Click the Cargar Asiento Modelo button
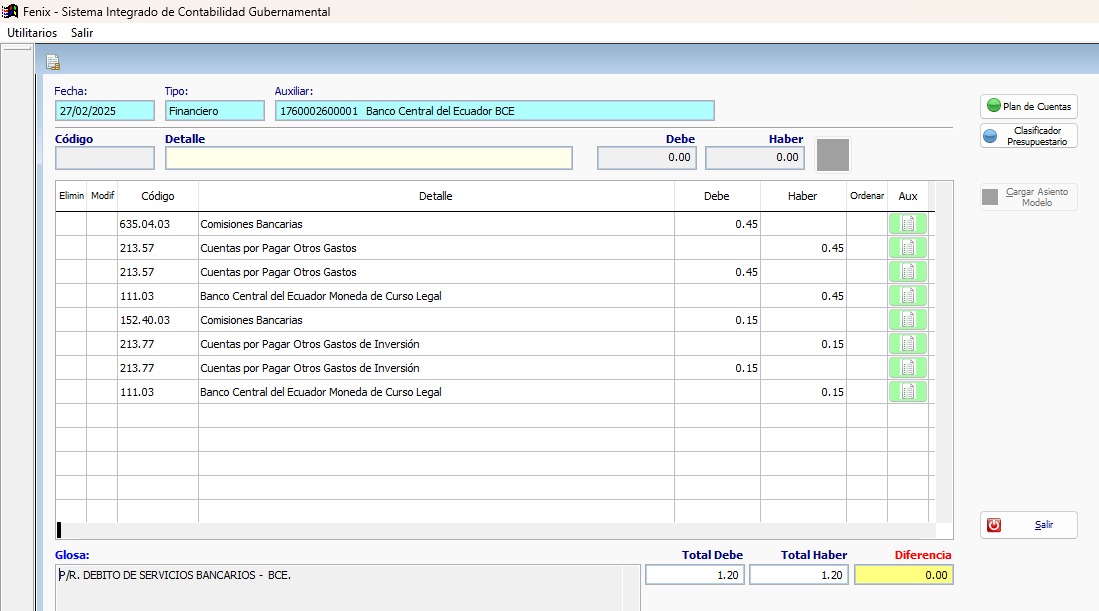Screen dimensions: 1099x611 1029,197
